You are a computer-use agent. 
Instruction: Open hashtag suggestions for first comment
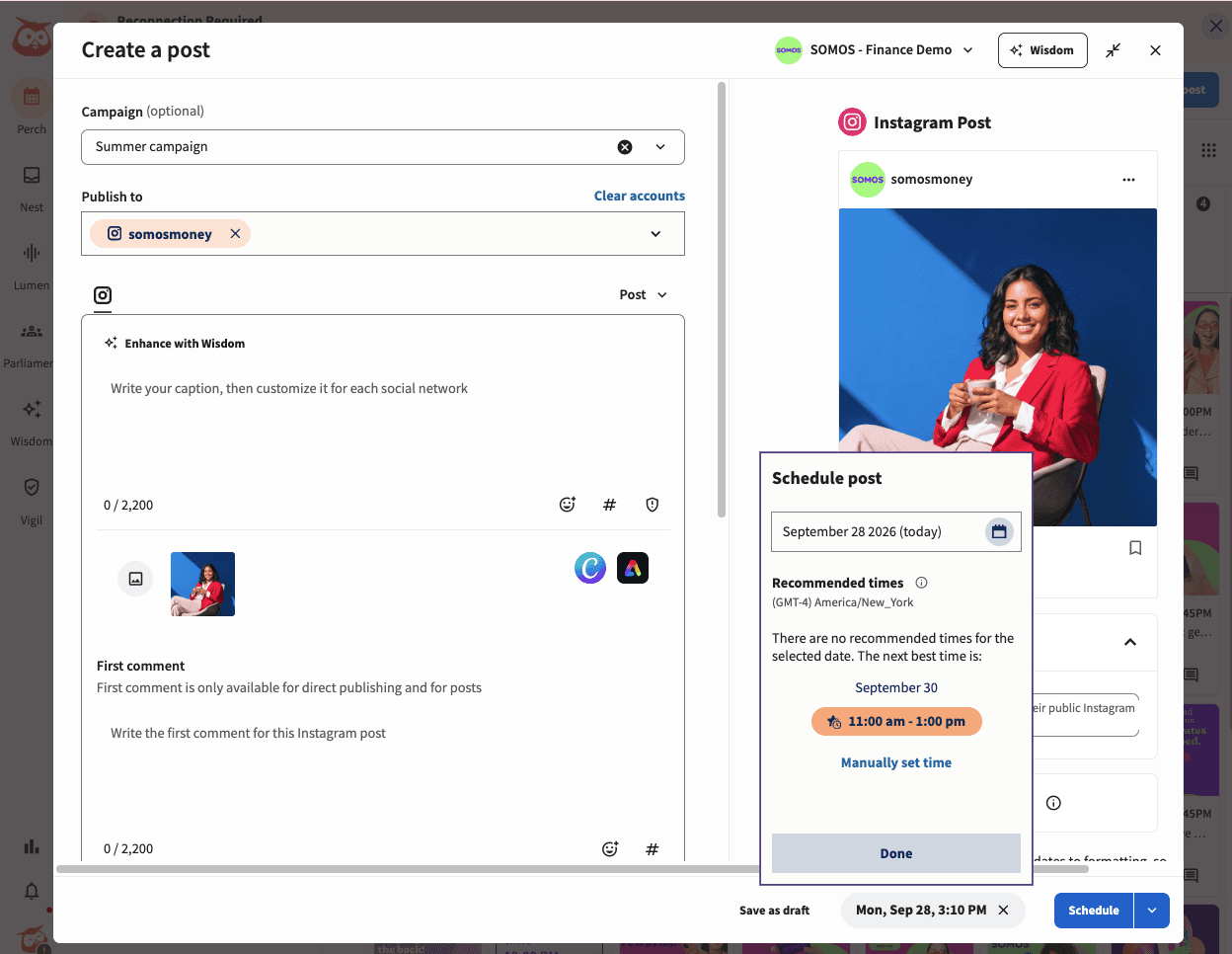[653, 849]
